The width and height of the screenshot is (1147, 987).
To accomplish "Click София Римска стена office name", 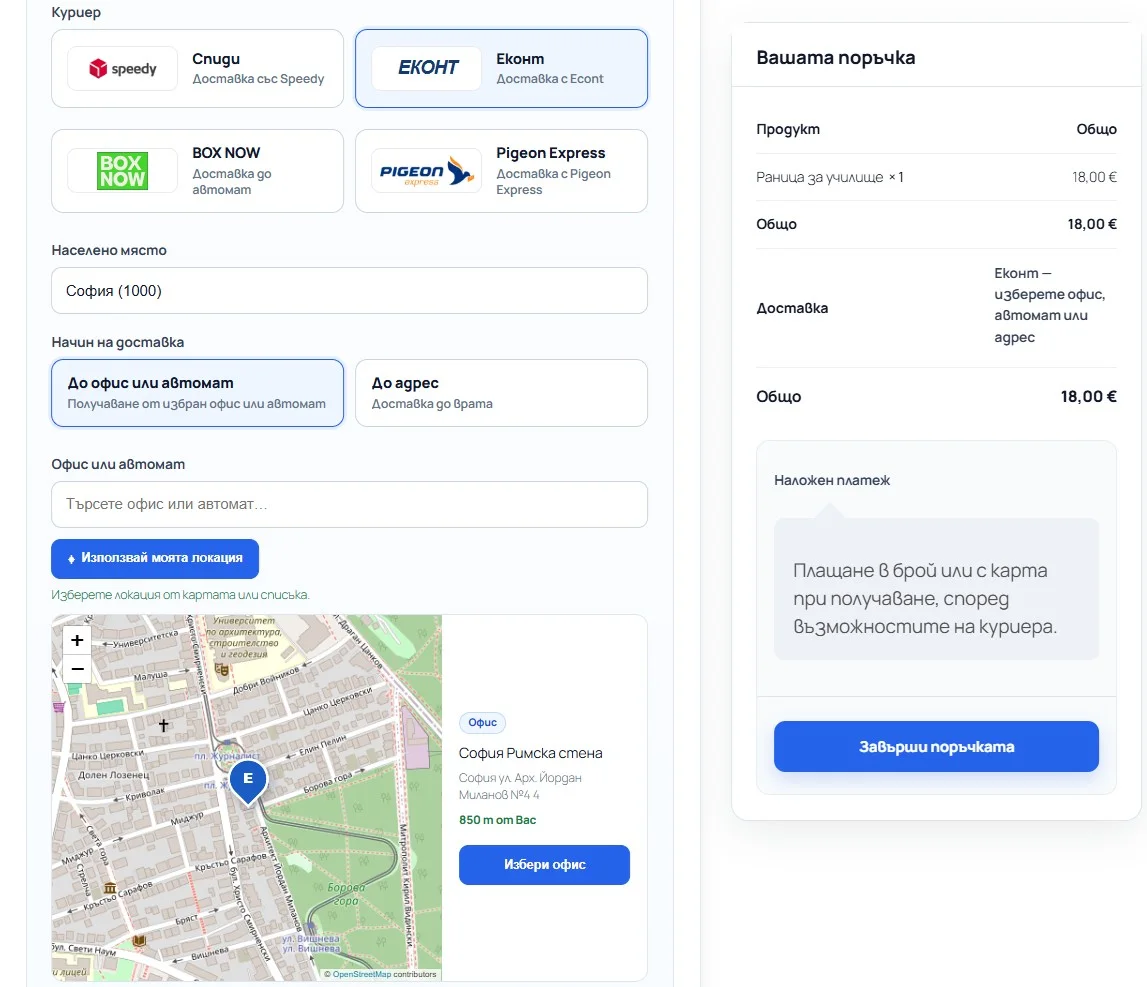I will click(x=530, y=753).
